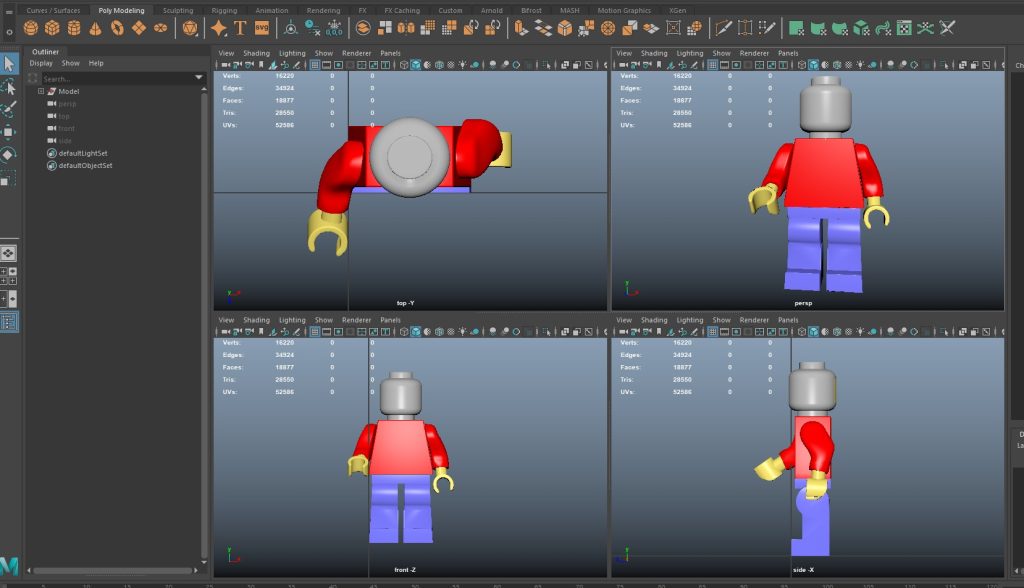
Task: Choose the Select tool in the toolbox
Action: [8, 63]
